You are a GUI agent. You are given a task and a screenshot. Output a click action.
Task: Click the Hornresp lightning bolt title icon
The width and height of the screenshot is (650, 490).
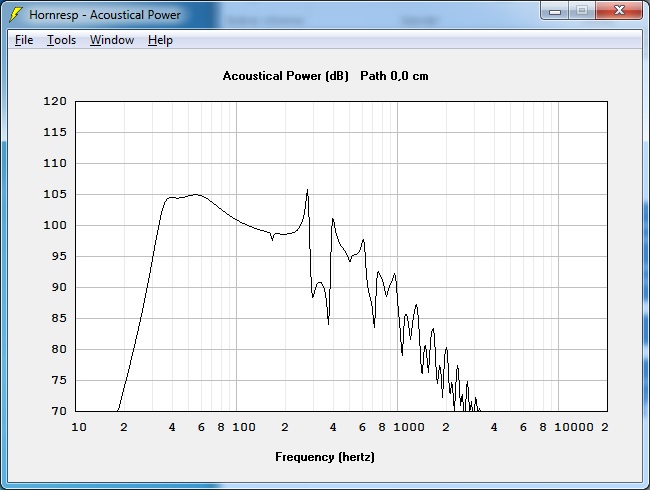[16, 15]
